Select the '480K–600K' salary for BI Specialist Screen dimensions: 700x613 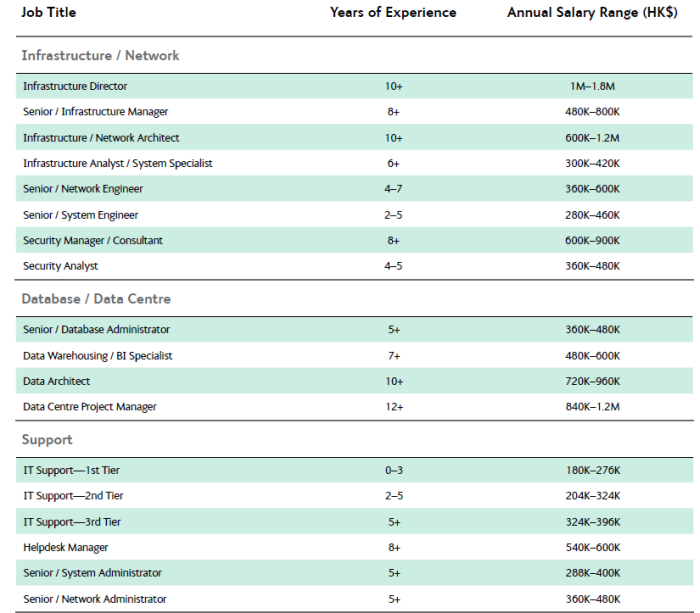pos(592,356)
